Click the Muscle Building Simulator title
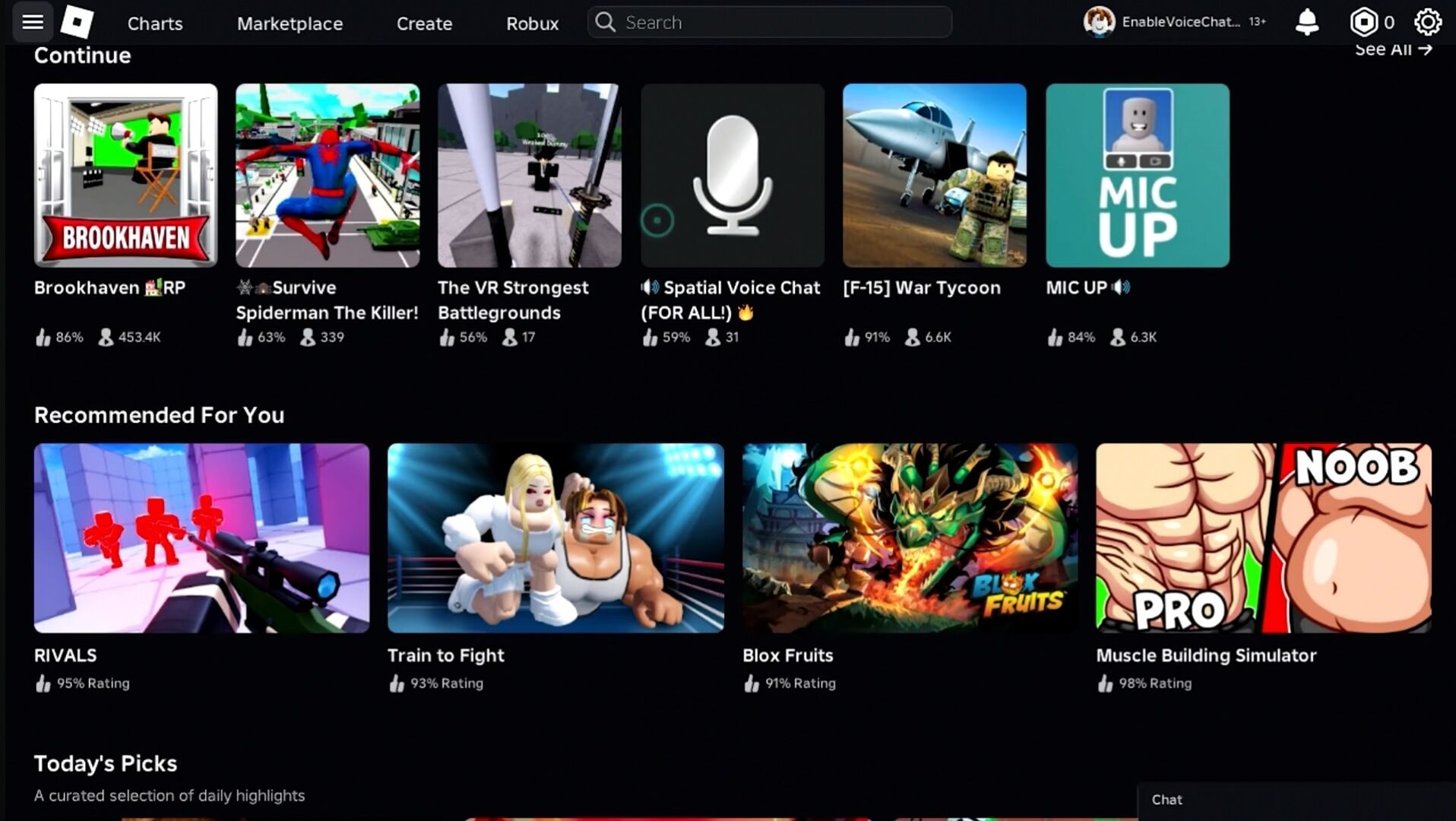This screenshot has width=1456, height=821. (1206, 655)
